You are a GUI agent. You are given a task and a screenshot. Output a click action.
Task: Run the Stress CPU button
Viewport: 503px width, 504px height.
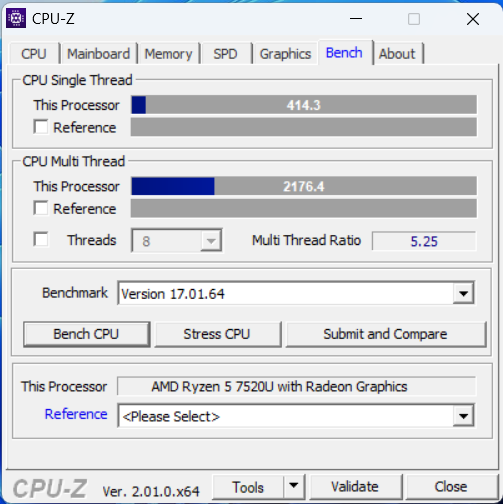coord(217,334)
